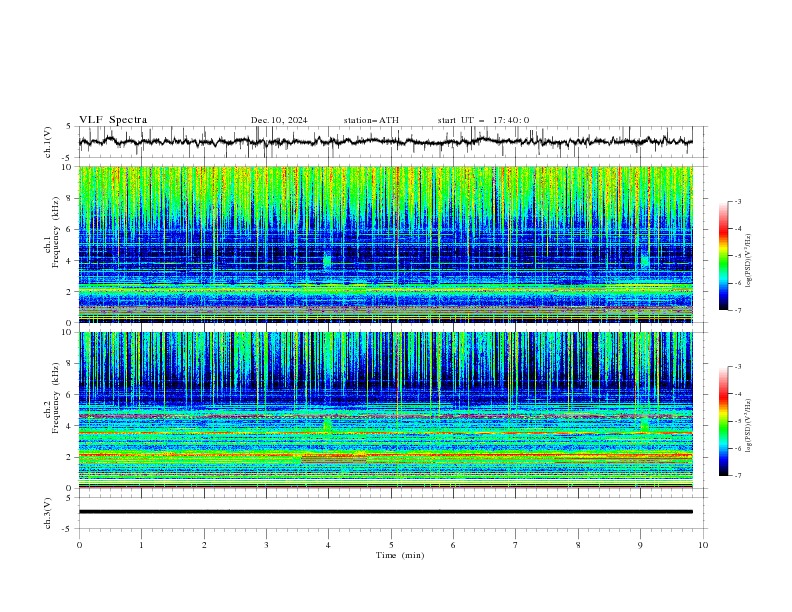Click the ch.2 'Frequency (kHz)' axis label
This screenshot has height=612, width=792.
[56, 397]
